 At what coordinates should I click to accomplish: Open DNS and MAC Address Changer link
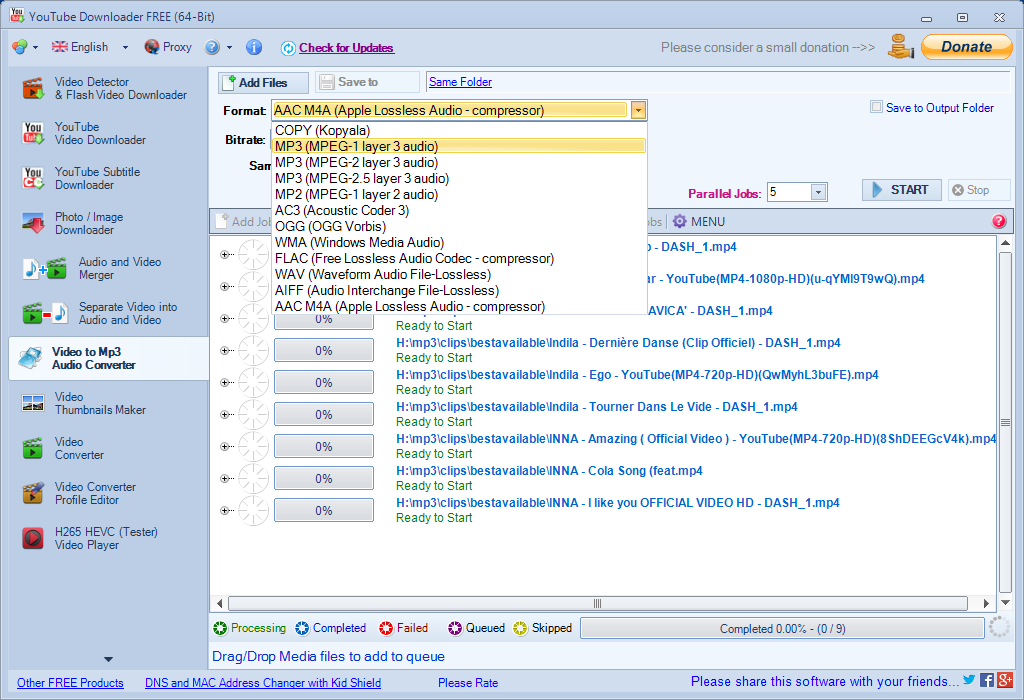point(263,683)
